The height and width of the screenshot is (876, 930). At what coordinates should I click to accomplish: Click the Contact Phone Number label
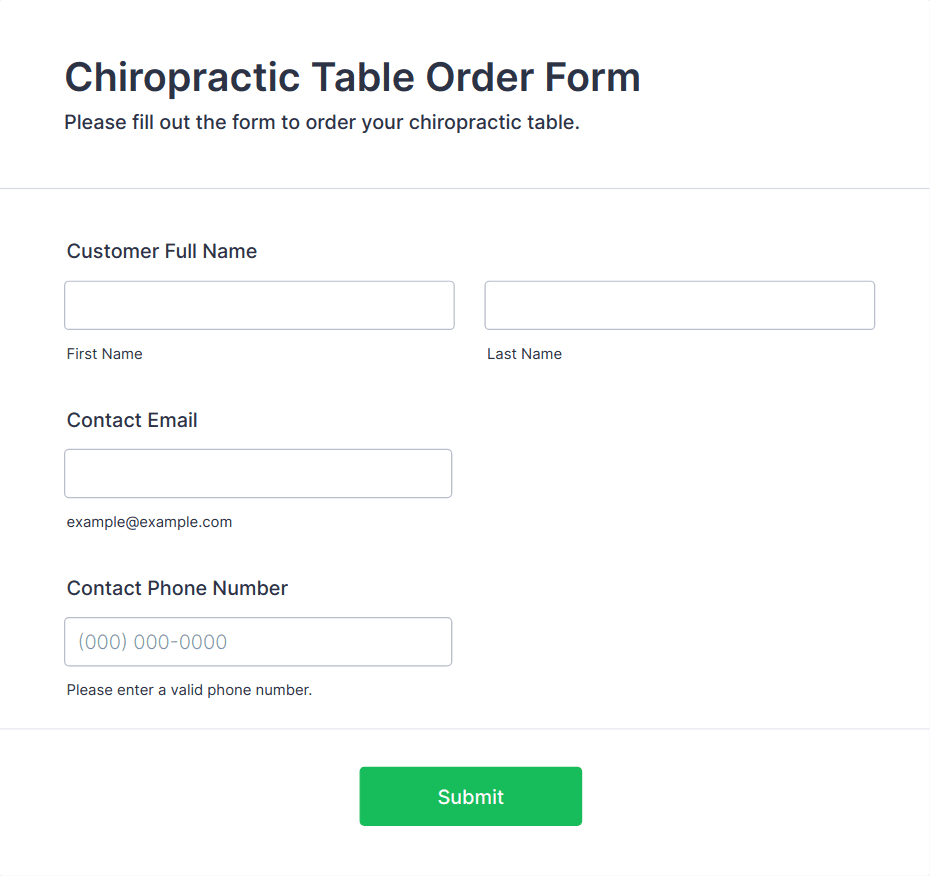point(177,588)
